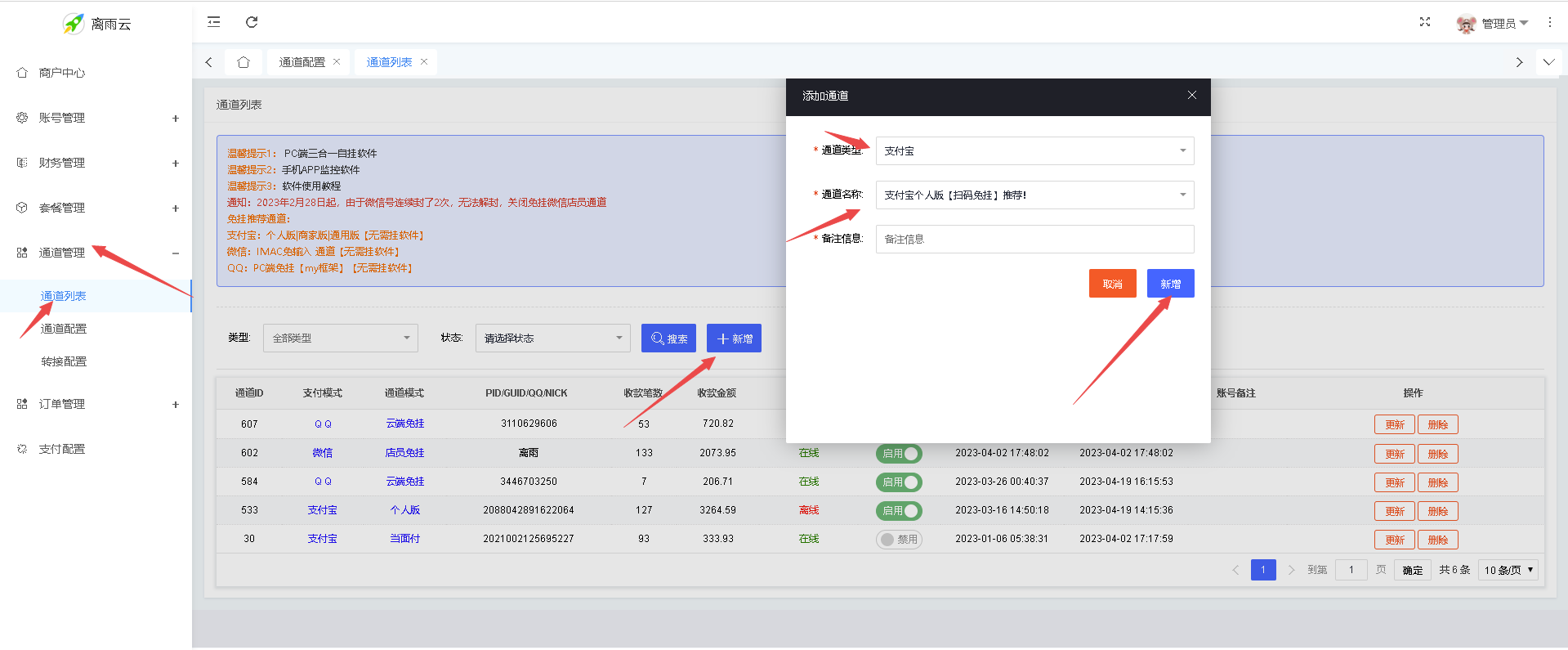Open 商户中心 in the sidebar
Image resolution: width=1568 pixels, height=650 pixels.
click(x=62, y=73)
